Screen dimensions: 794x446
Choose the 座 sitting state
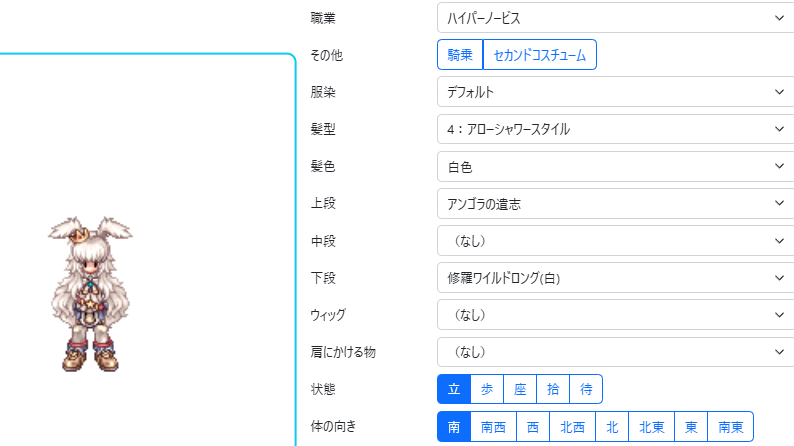click(520, 389)
